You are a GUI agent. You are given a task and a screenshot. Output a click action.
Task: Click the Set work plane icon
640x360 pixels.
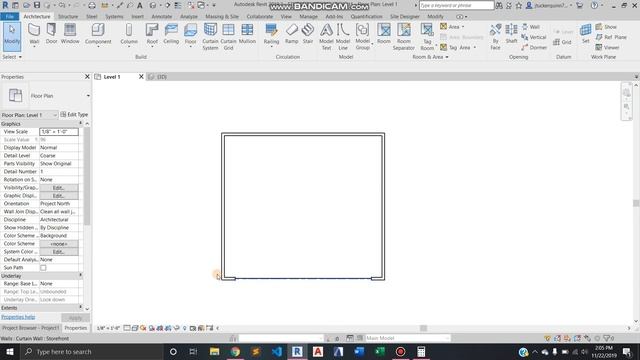pyautogui.click(x=586, y=34)
